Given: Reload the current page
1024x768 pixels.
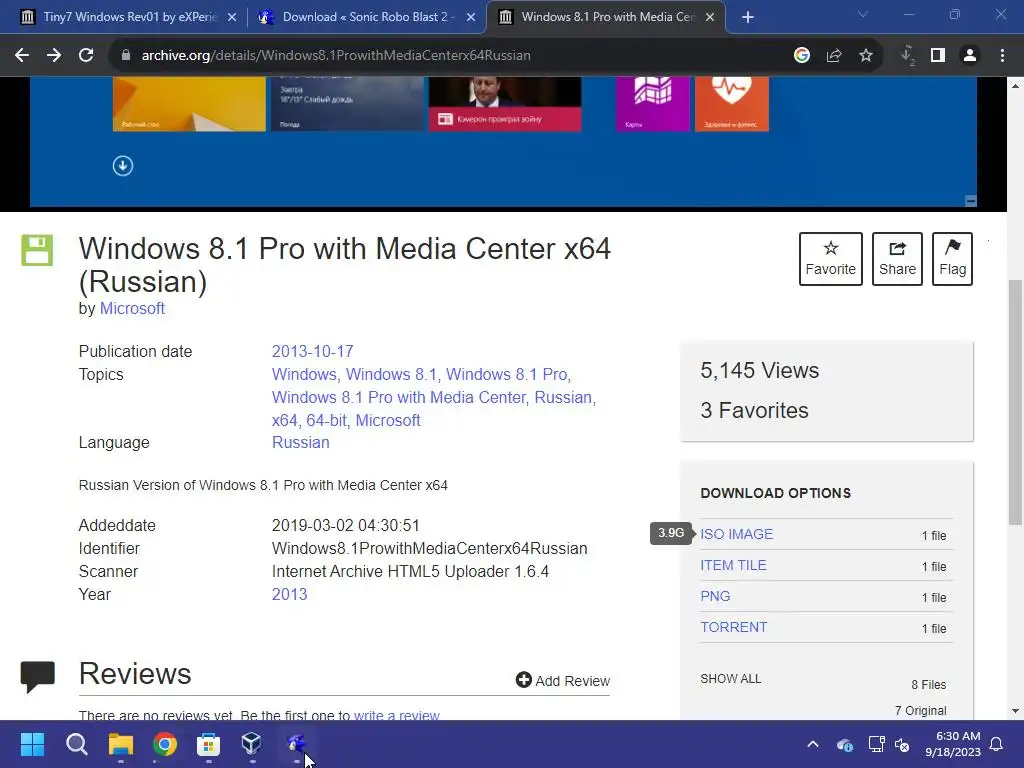Looking at the screenshot, I should [x=86, y=56].
